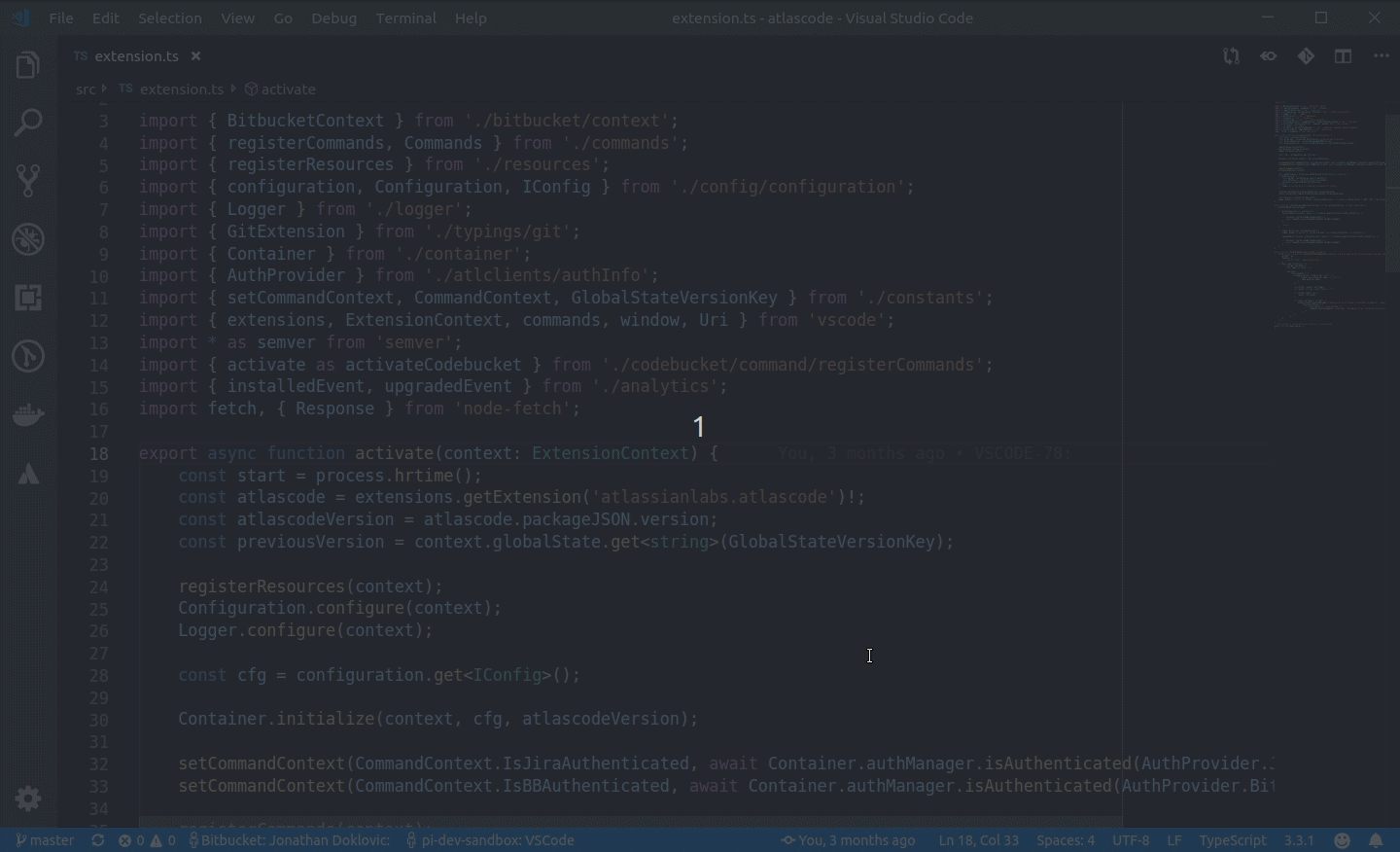The height and width of the screenshot is (852, 1400).
Task: Expand the src breadcrumb
Action: pyautogui.click(x=85, y=89)
